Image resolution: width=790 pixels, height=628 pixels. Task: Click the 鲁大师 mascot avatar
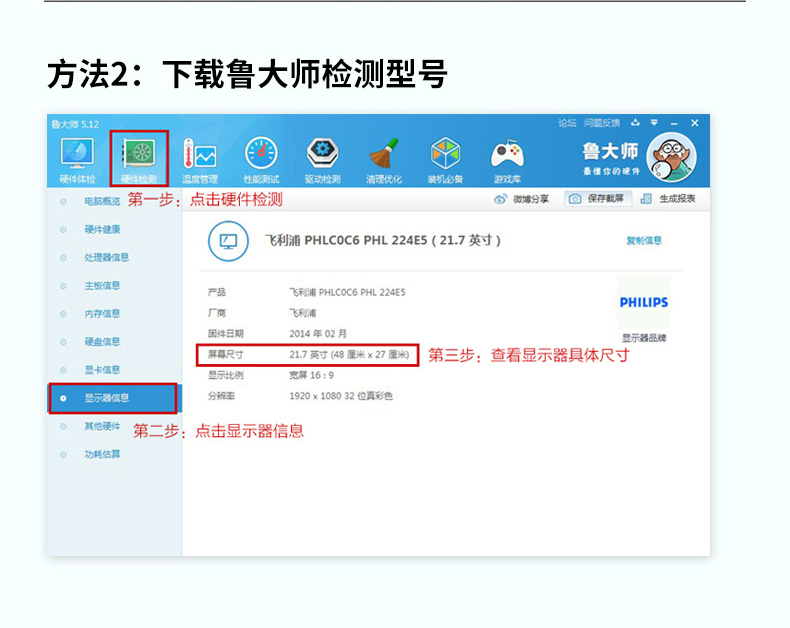(x=672, y=157)
